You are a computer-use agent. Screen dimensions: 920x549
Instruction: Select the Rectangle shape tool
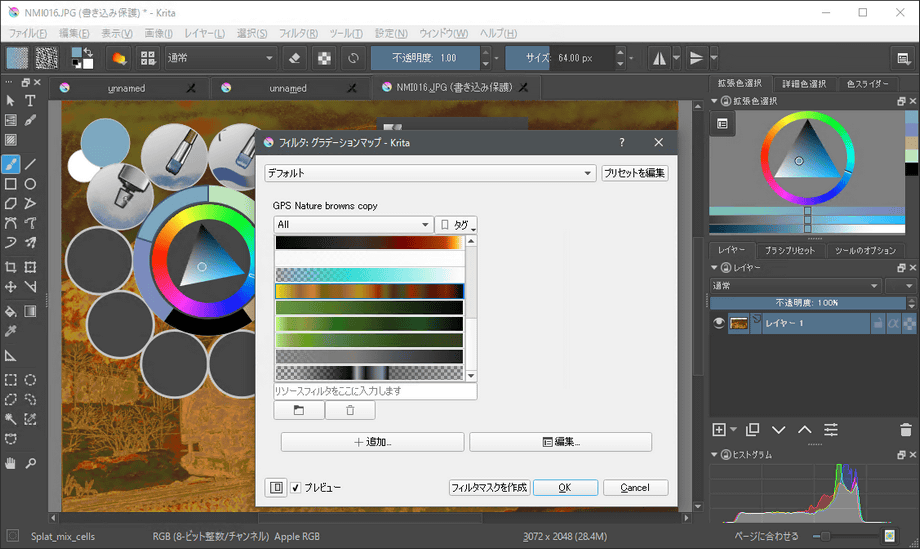(x=11, y=184)
